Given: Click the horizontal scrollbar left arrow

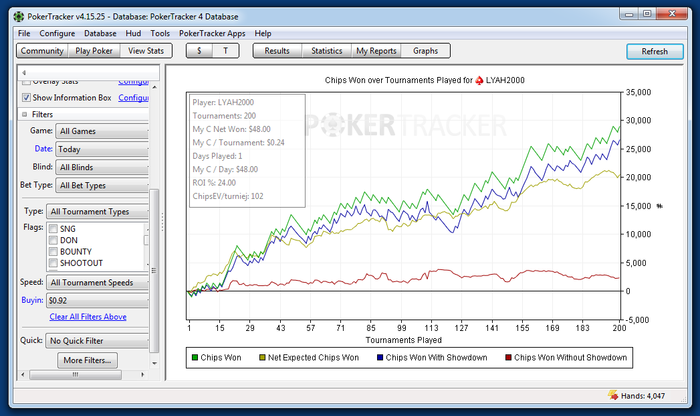Looking at the screenshot, I should coord(23,374).
